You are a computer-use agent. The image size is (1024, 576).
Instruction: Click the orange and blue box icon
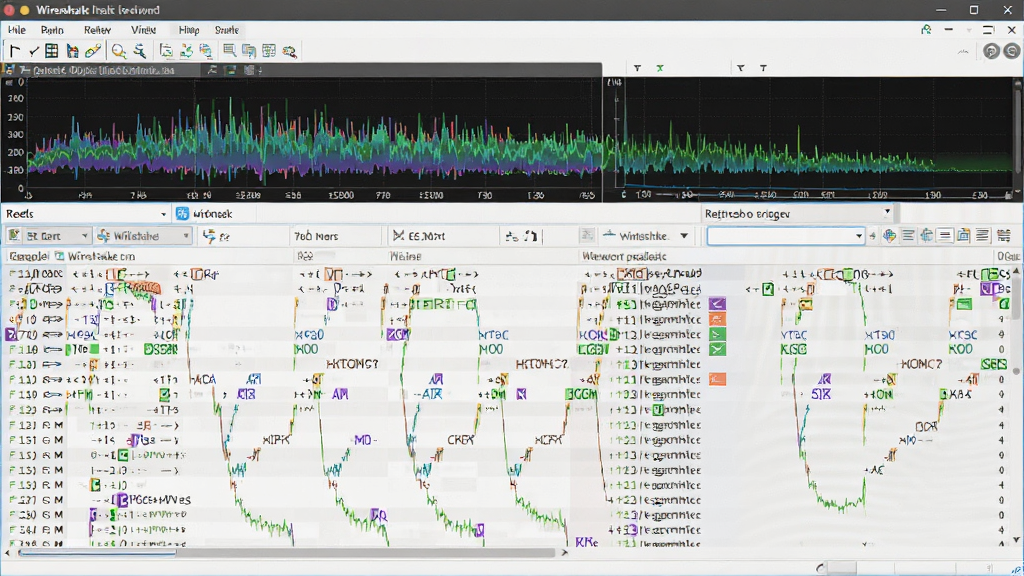(x=963, y=236)
